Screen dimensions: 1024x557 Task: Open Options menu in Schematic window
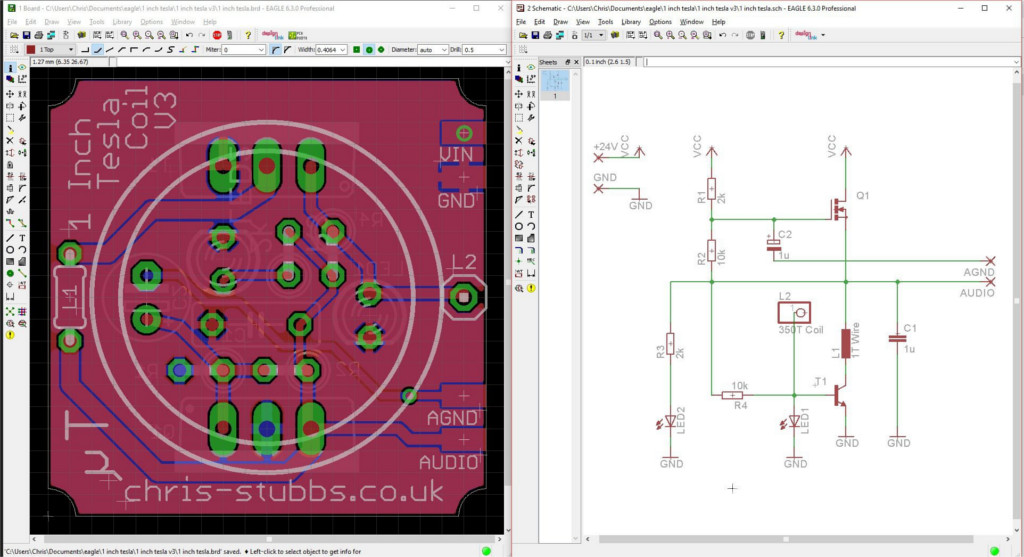coord(660,21)
